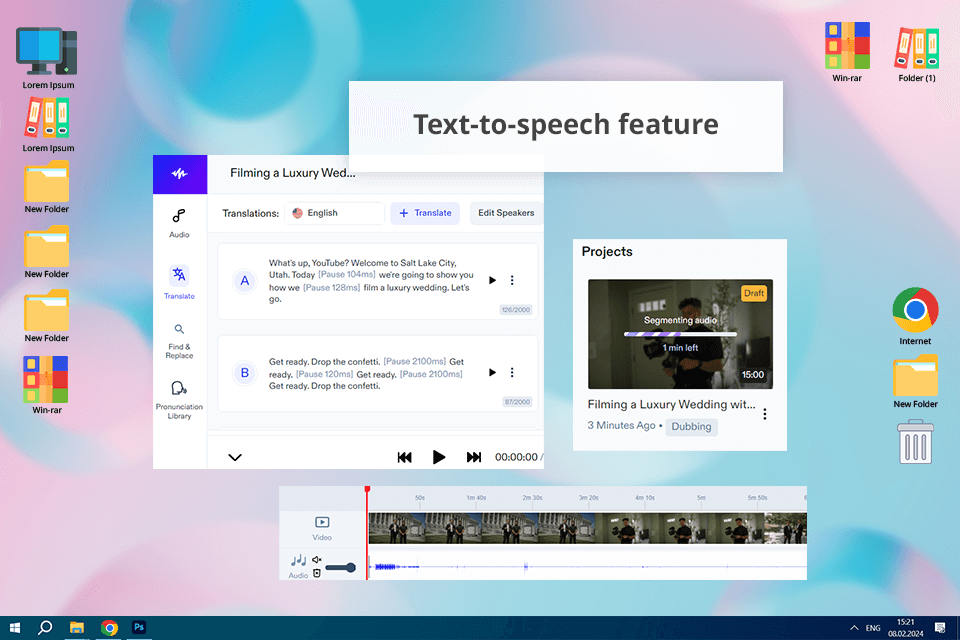Play speaker A segment audio
960x640 pixels.
point(492,280)
